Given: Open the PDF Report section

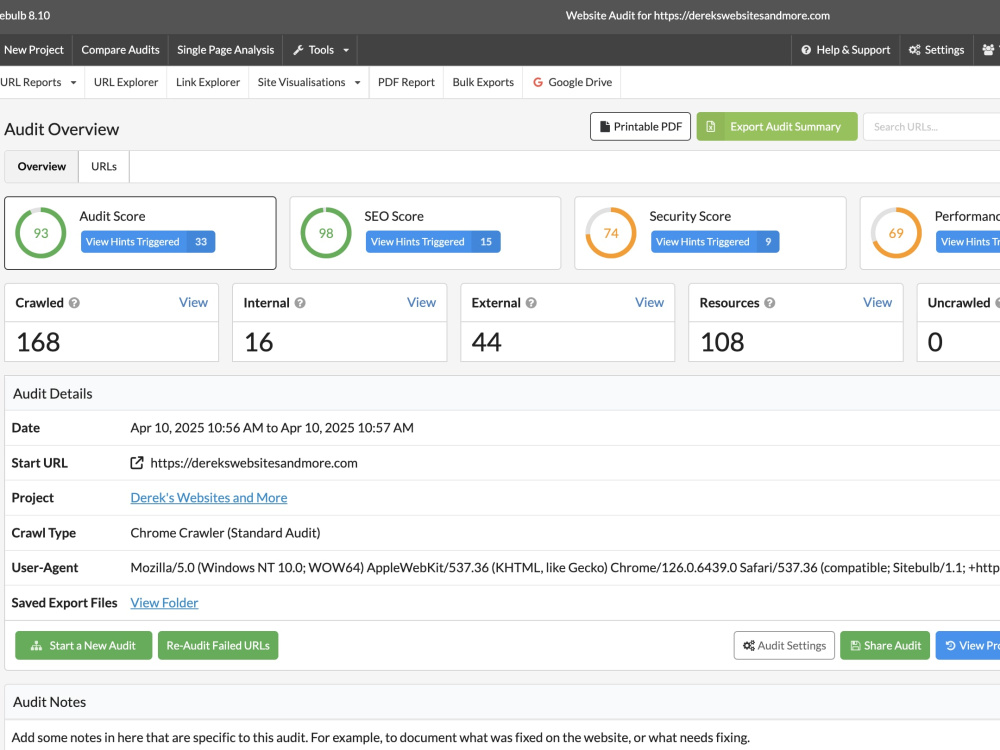Looking at the screenshot, I should 406,82.
